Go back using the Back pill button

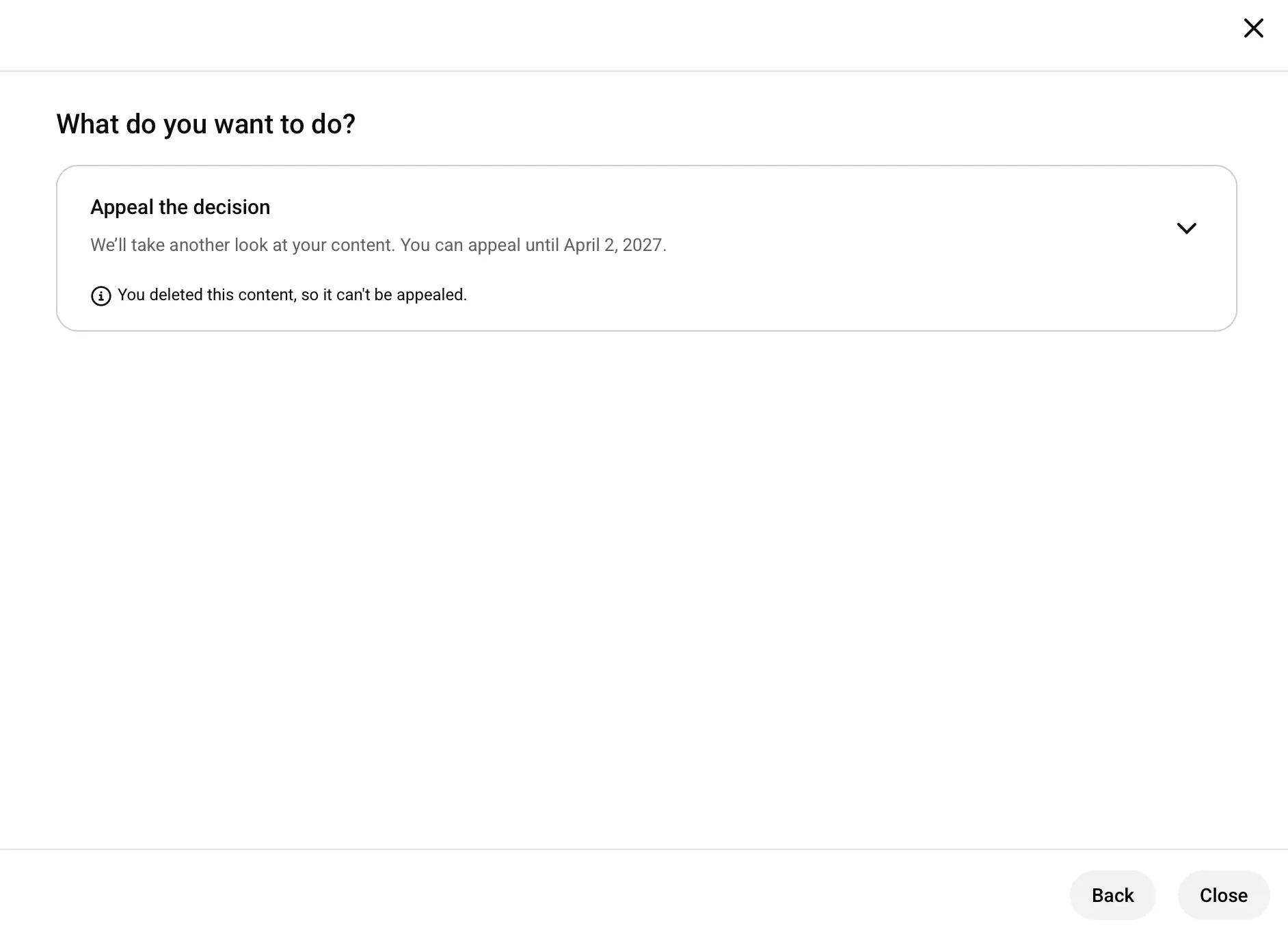[1112, 895]
